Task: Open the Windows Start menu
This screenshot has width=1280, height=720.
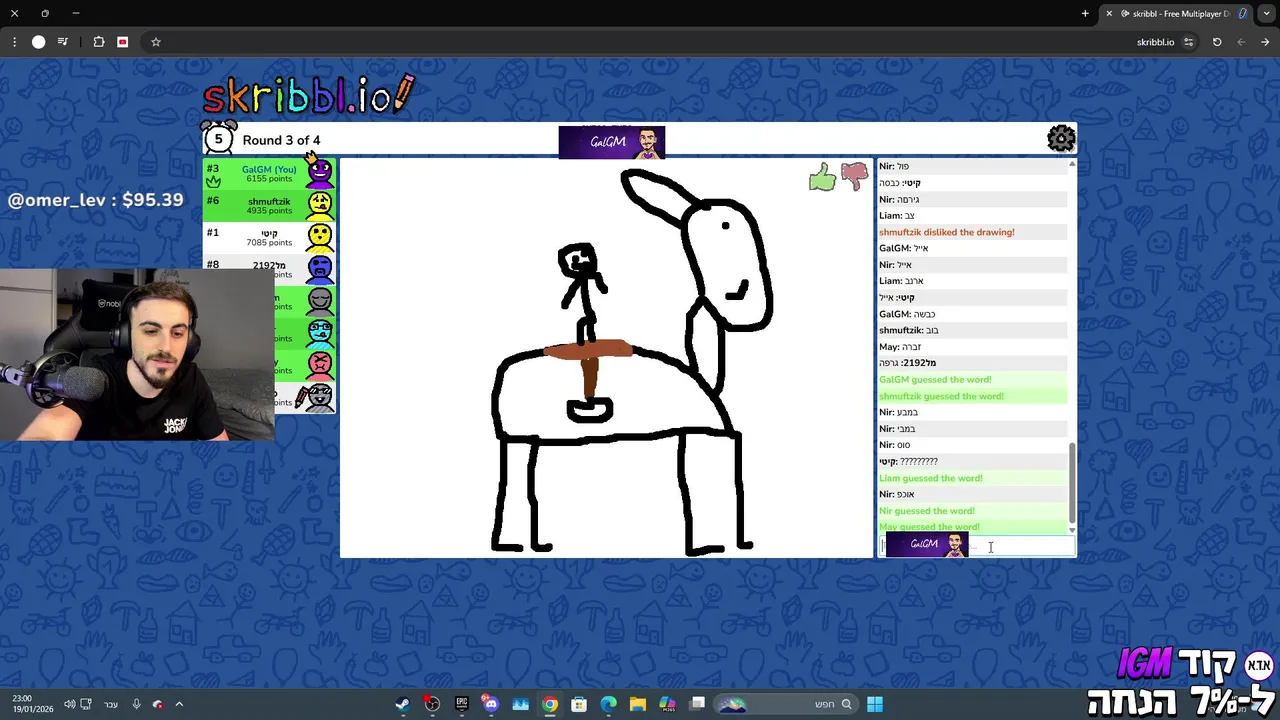Action: coord(875,704)
